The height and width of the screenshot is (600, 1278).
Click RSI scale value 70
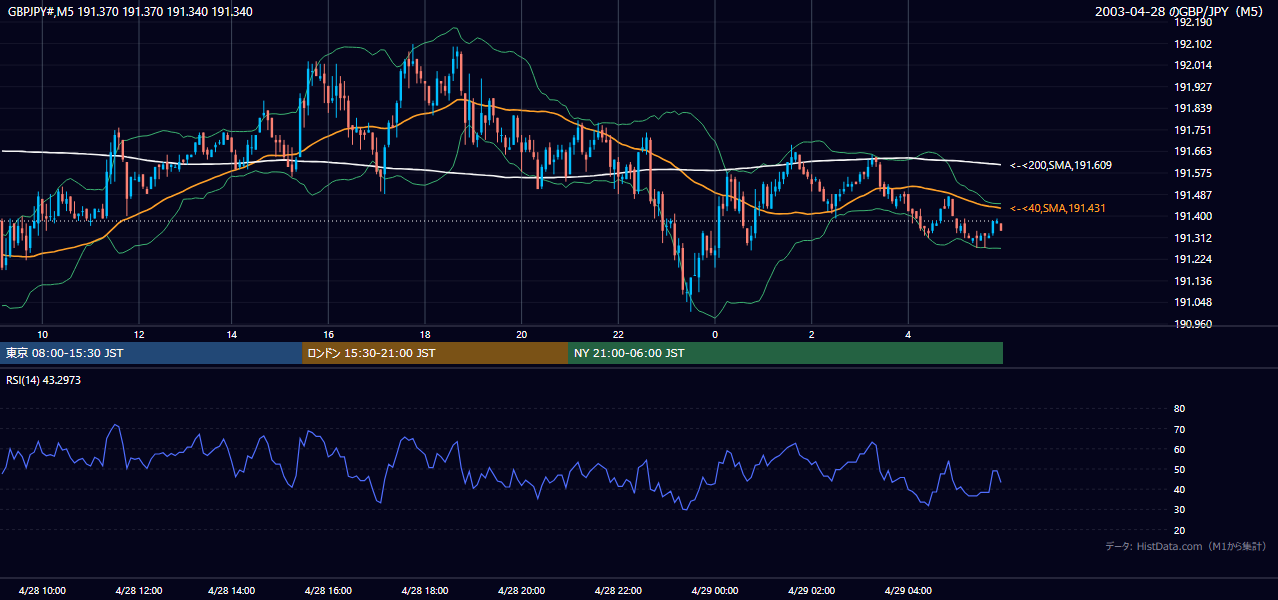point(1179,429)
